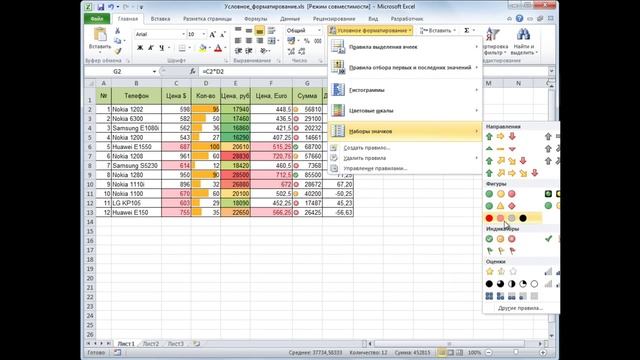
Task: Click the large Paste clipboard icon
Action: point(100,35)
